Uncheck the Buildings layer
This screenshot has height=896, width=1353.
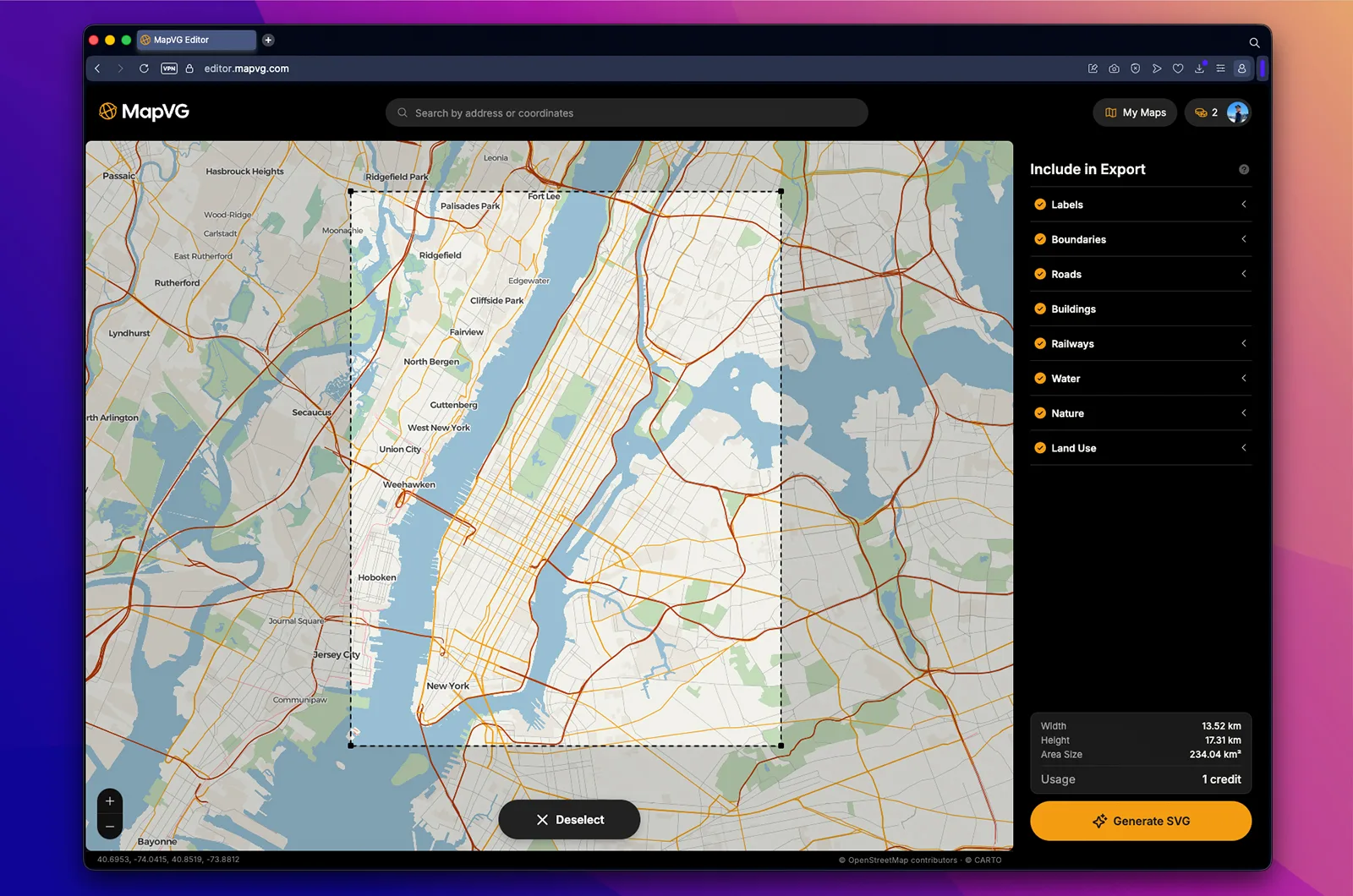[1040, 309]
